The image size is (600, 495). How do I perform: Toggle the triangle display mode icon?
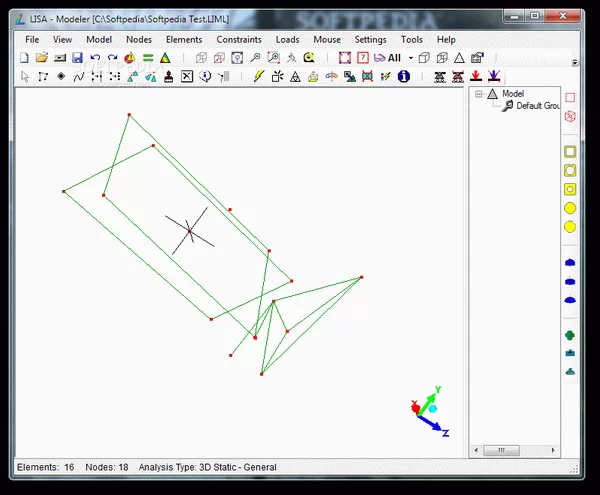459,58
